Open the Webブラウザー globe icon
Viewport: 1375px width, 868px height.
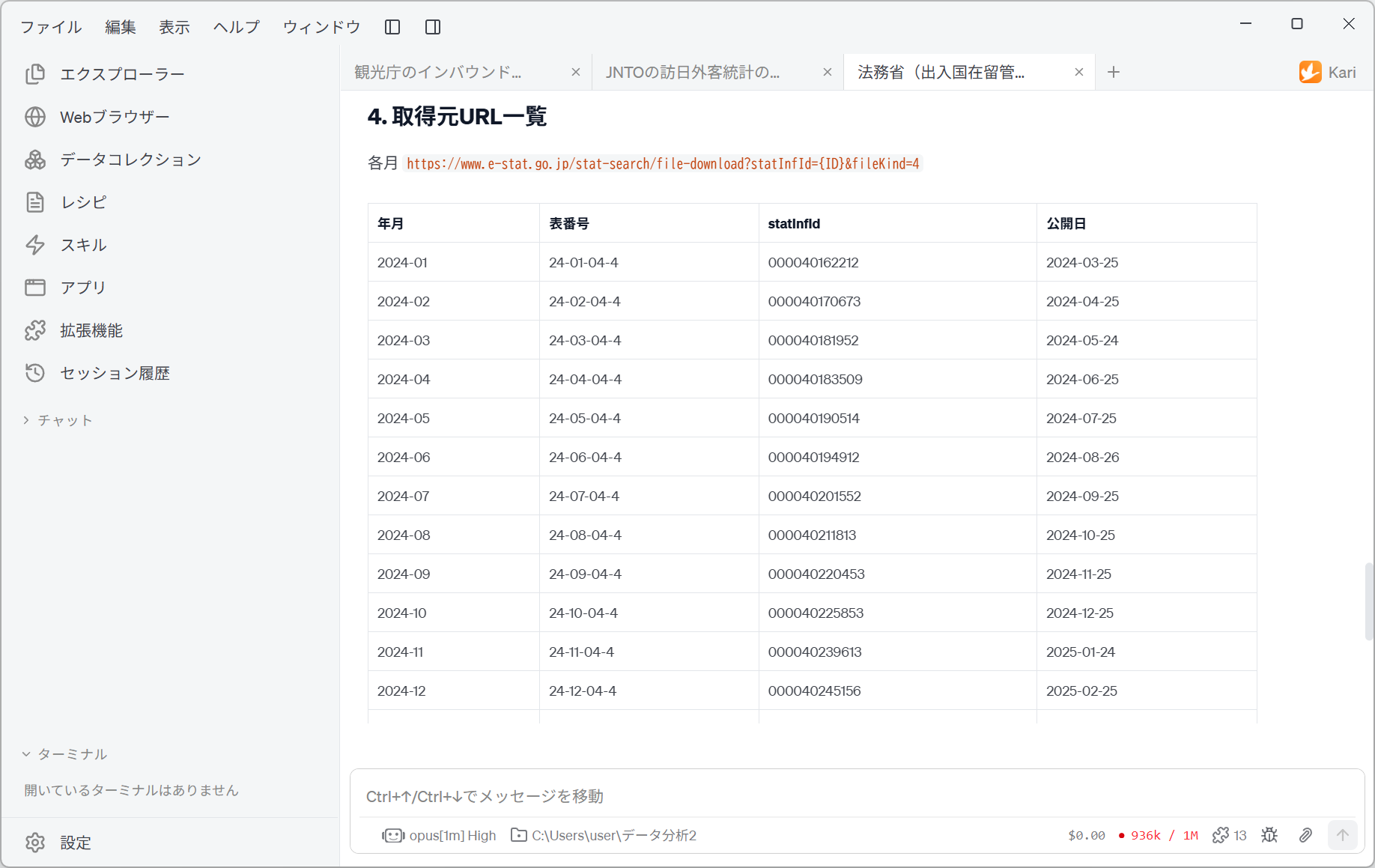click(35, 117)
